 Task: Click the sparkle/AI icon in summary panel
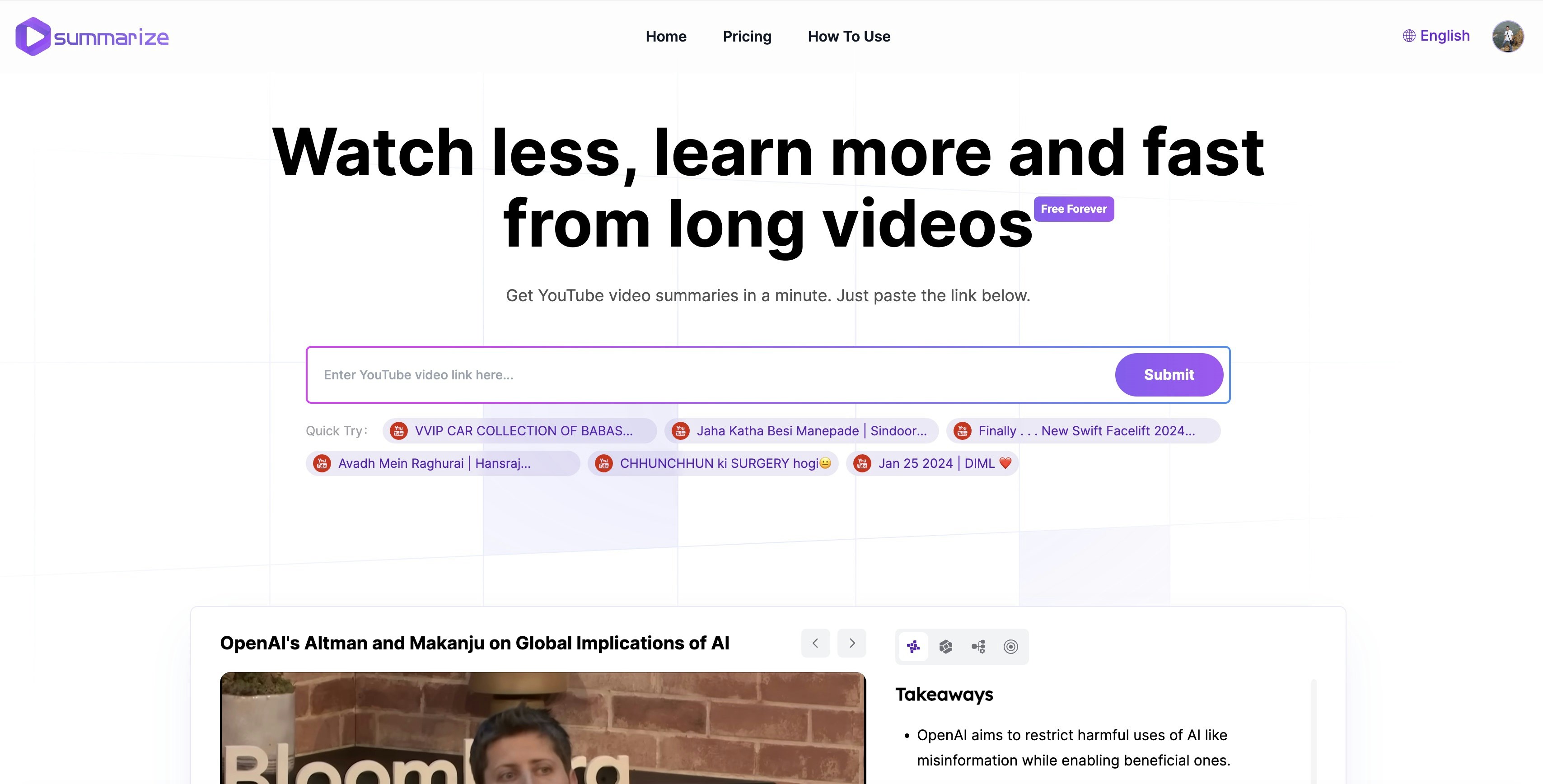click(x=912, y=646)
